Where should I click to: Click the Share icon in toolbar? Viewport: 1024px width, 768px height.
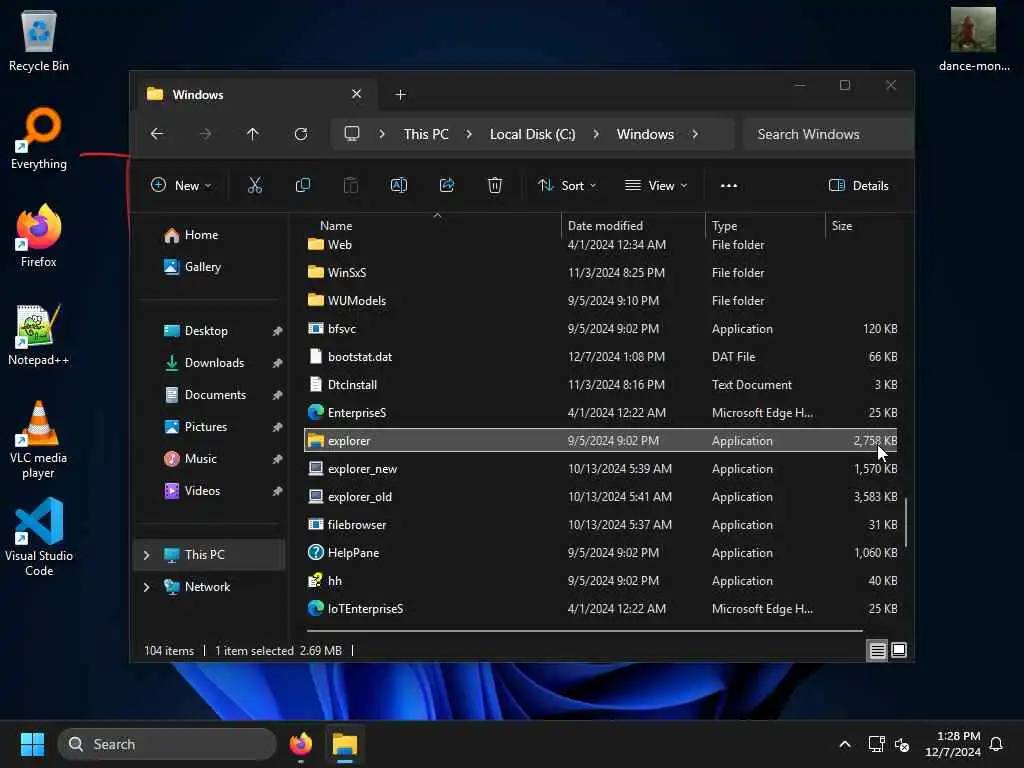[x=447, y=185]
